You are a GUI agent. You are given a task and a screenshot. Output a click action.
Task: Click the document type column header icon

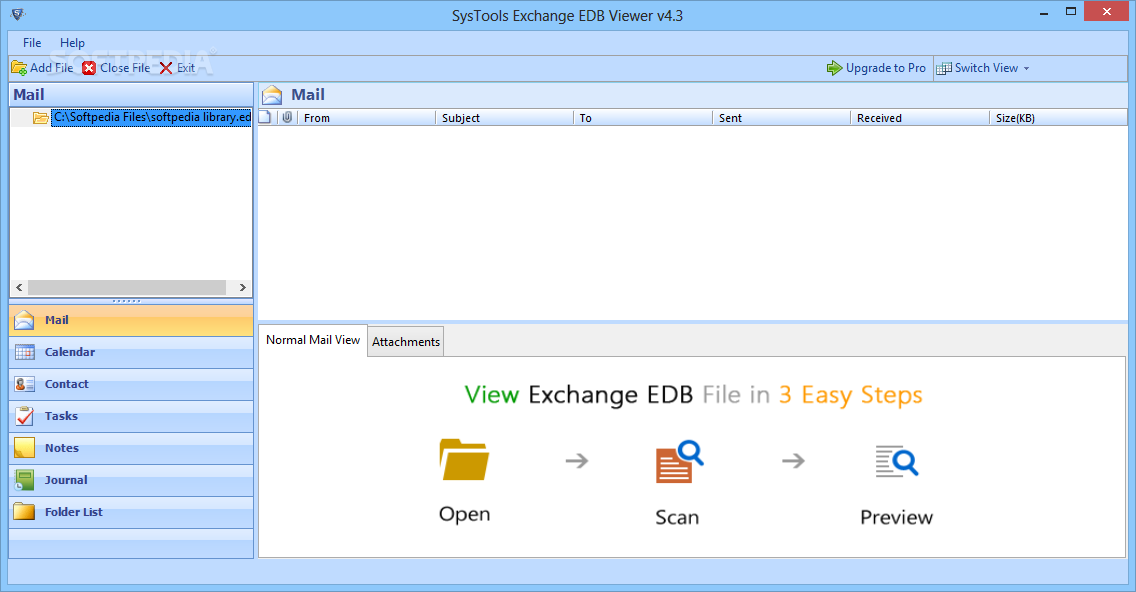click(x=265, y=117)
